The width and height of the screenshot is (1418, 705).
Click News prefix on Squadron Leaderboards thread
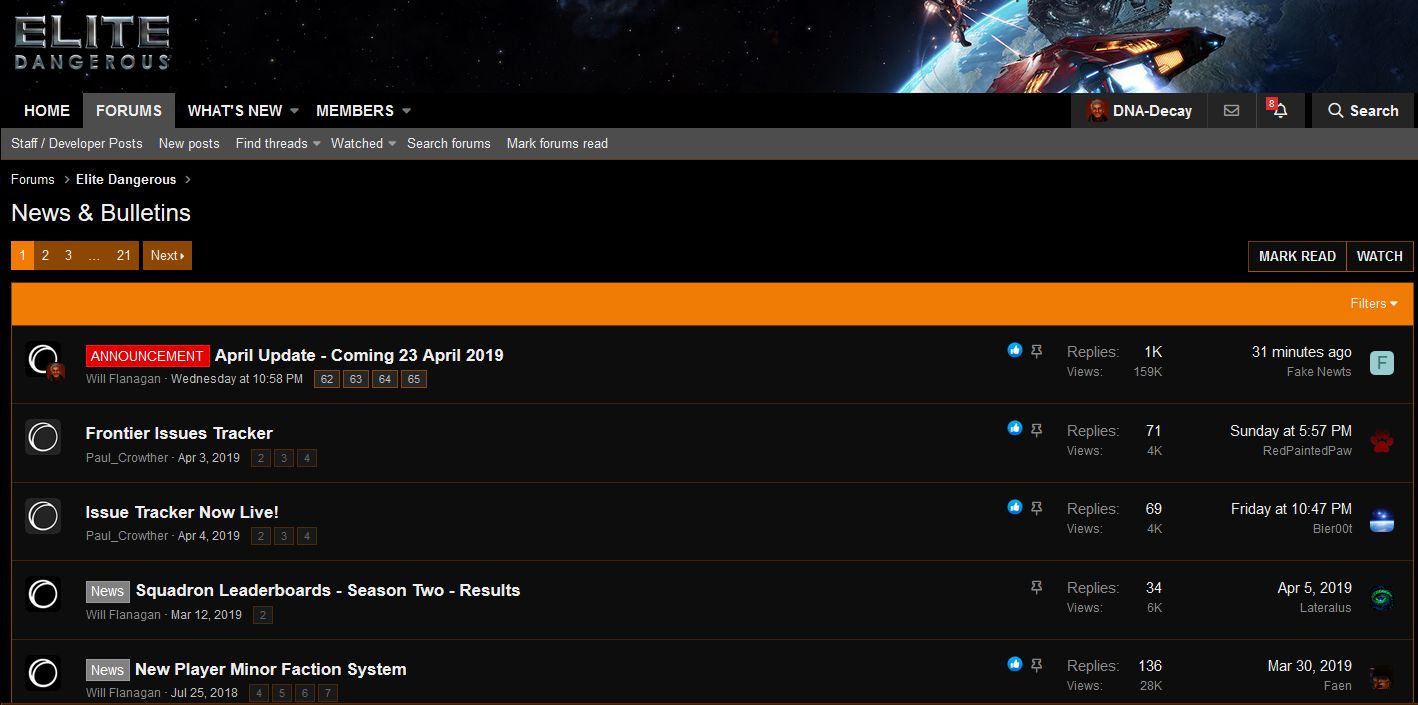(x=107, y=591)
